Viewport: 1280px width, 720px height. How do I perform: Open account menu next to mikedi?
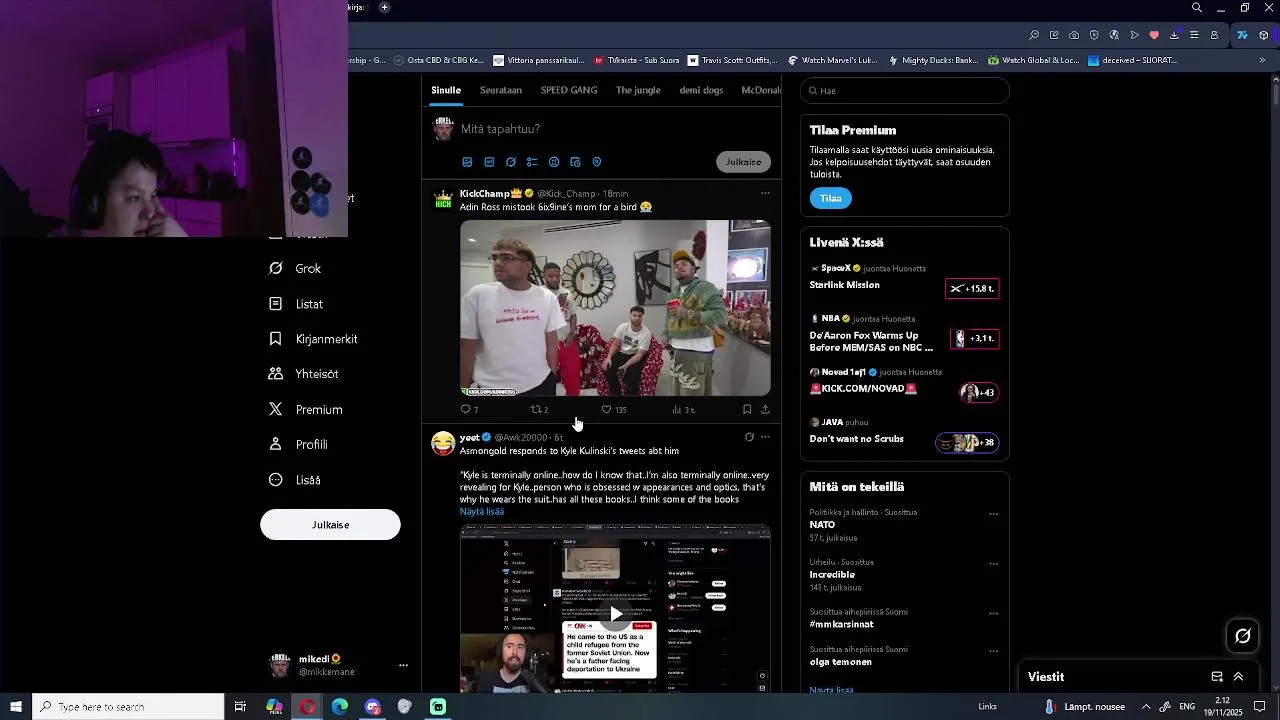click(x=403, y=665)
